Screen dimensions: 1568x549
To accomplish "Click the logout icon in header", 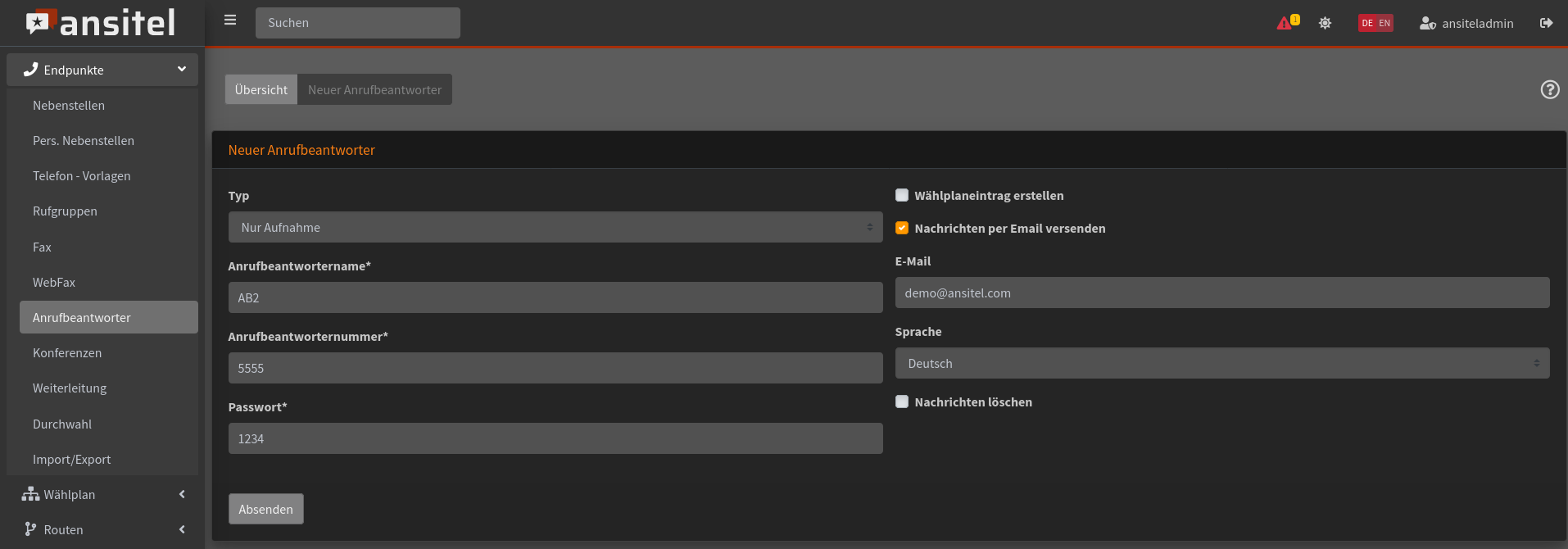I will (1546, 23).
